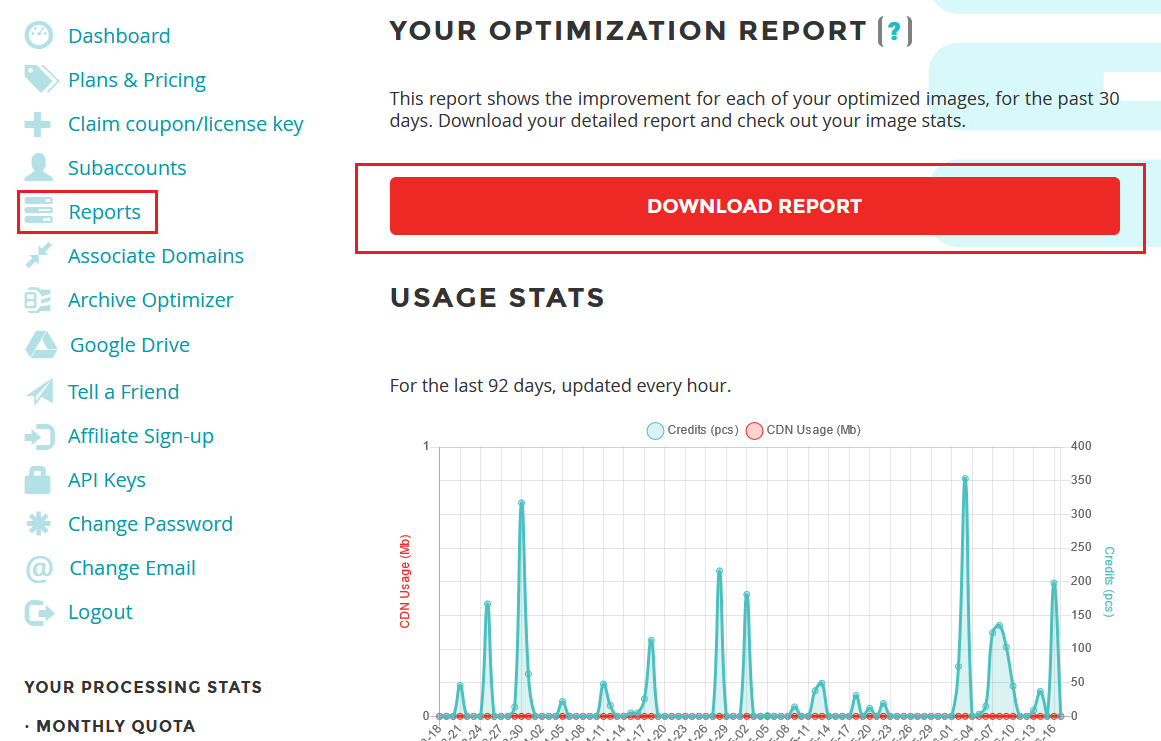Open the optimization report help question mark

click(894, 32)
